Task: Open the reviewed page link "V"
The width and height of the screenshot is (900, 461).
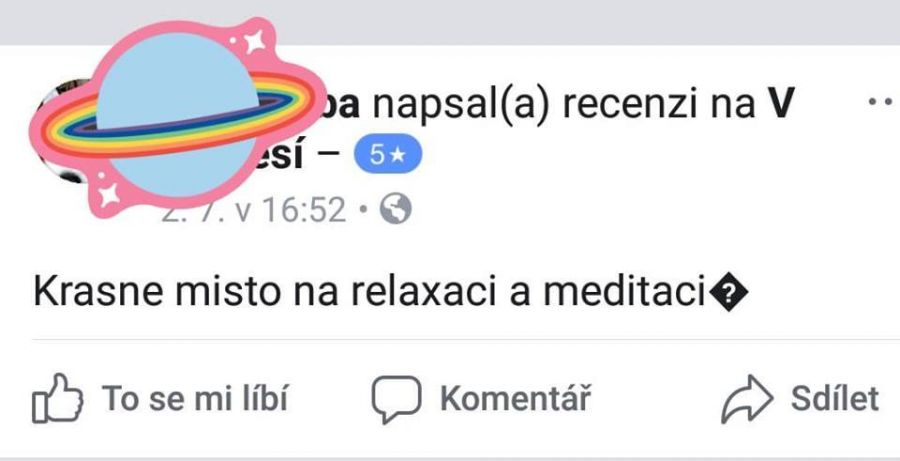Action: point(780,104)
